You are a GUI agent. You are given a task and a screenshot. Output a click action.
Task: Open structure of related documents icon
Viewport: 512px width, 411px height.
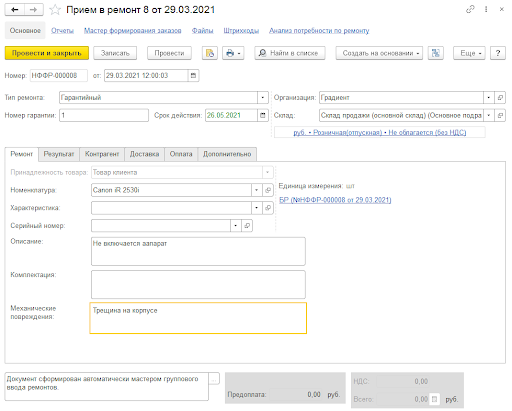[436, 53]
